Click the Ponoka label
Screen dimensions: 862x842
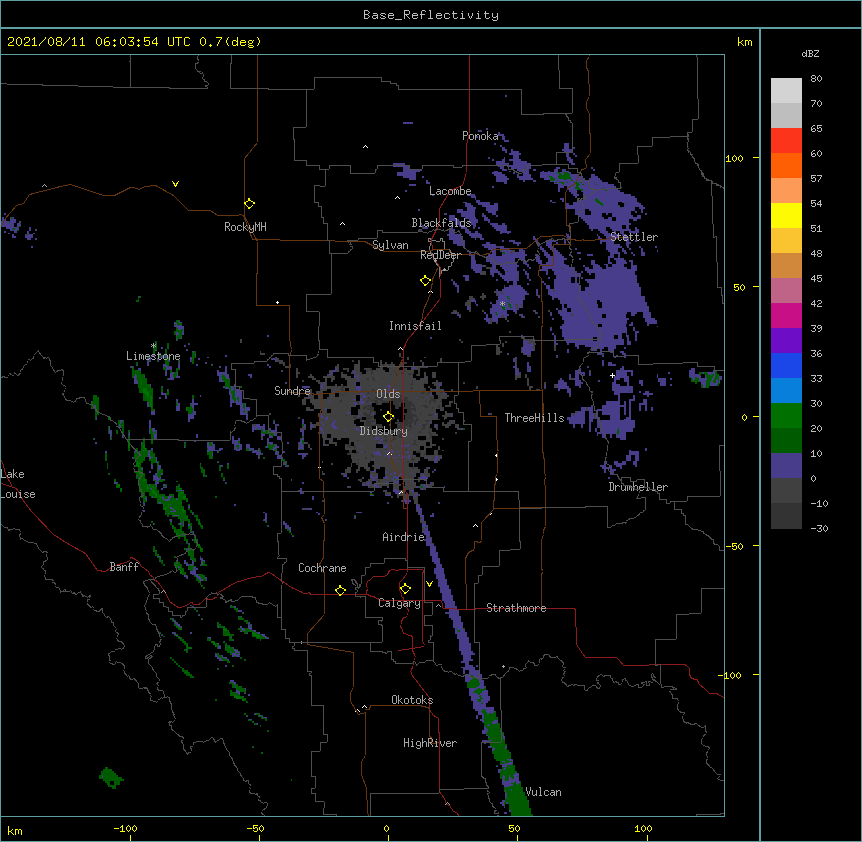(480, 136)
